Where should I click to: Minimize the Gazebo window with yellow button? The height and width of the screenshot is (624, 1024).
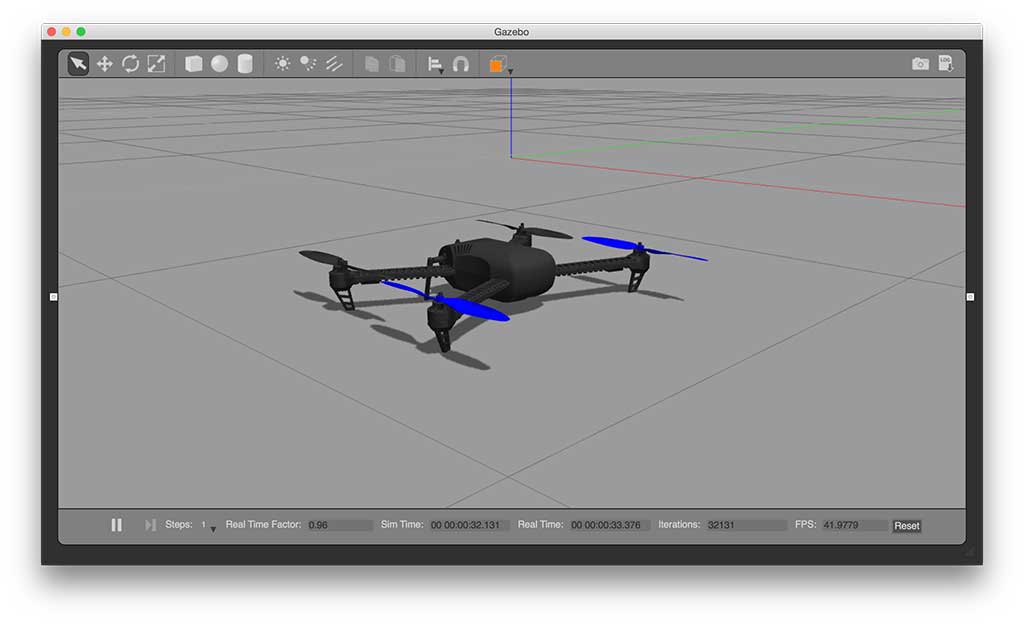coord(66,31)
